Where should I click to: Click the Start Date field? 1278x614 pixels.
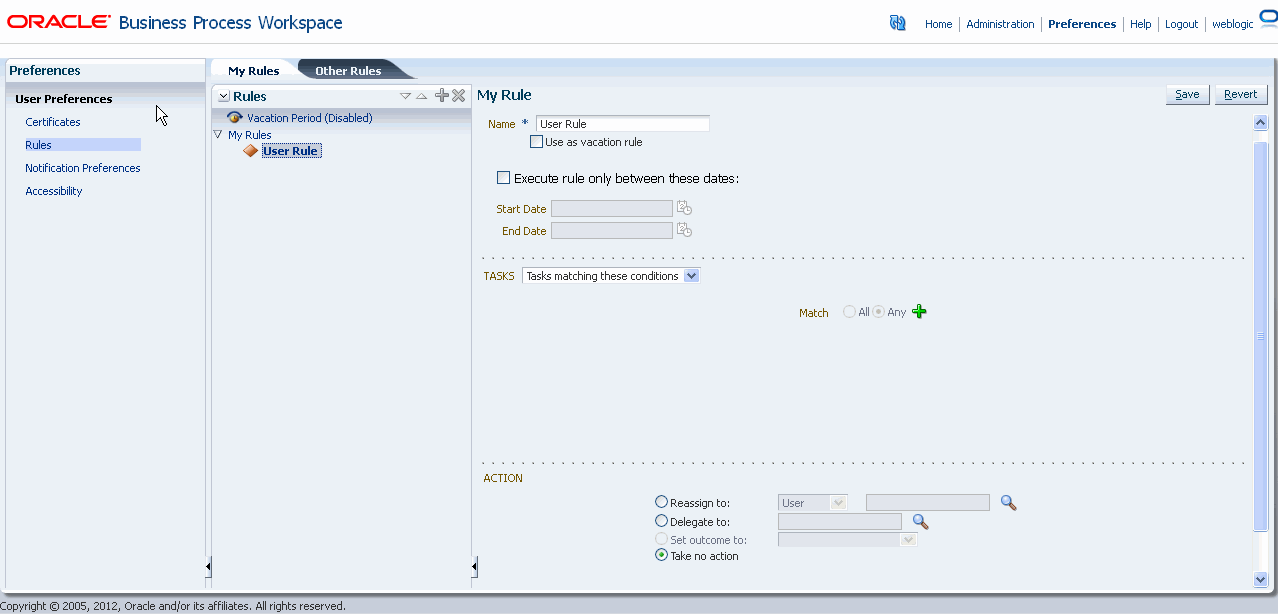point(611,208)
